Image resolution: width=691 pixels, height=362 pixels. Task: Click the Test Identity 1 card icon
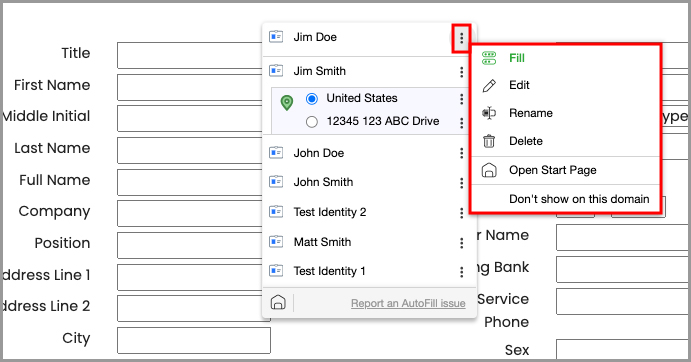pyautogui.click(x=276, y=270)
